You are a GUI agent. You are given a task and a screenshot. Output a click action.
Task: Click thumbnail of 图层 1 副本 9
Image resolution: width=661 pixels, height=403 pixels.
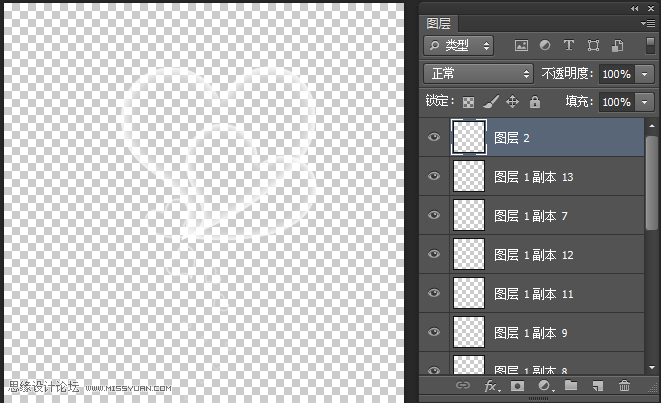click(469, 332)
